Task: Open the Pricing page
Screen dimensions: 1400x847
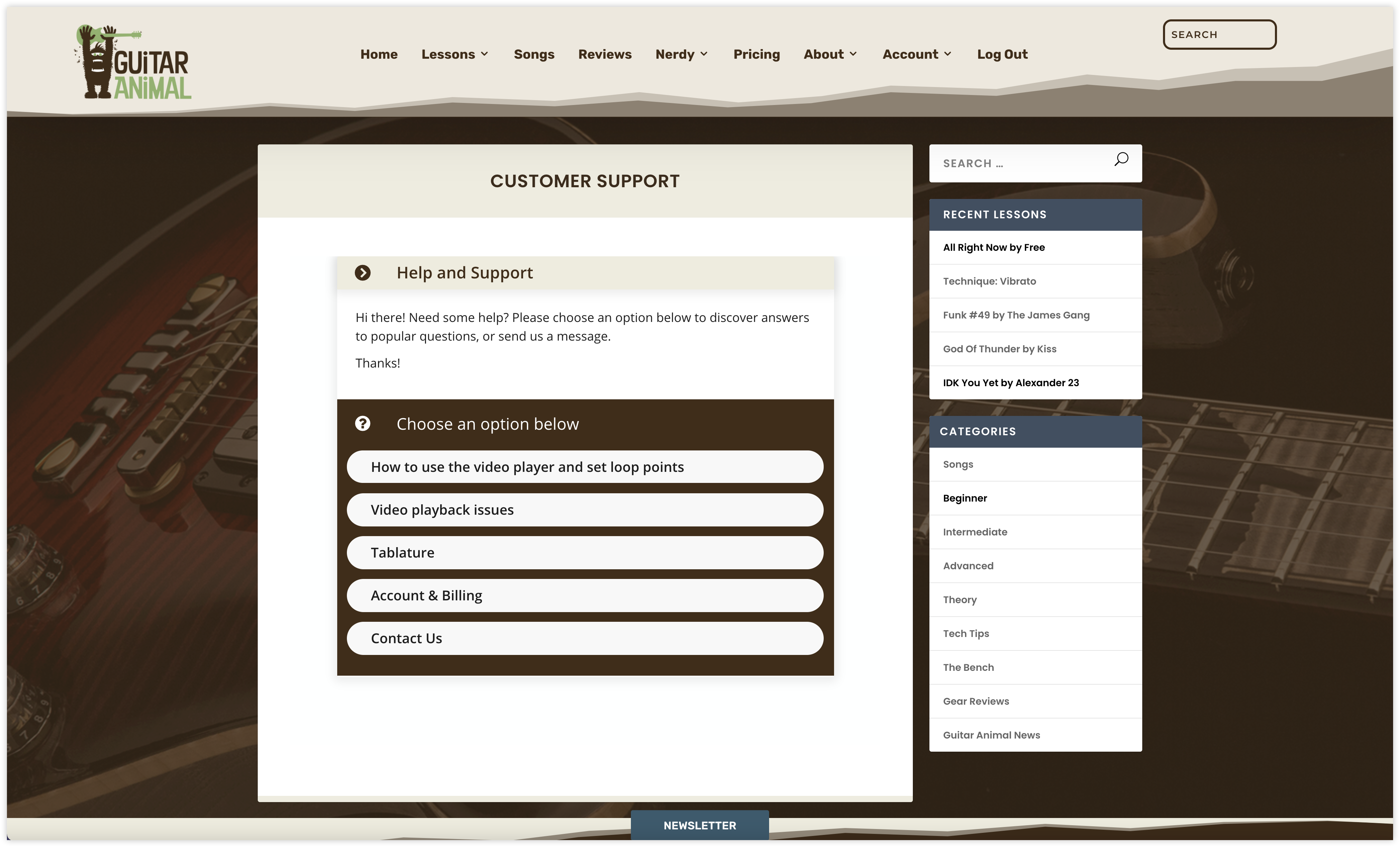Action: click(x=756, y=54)
